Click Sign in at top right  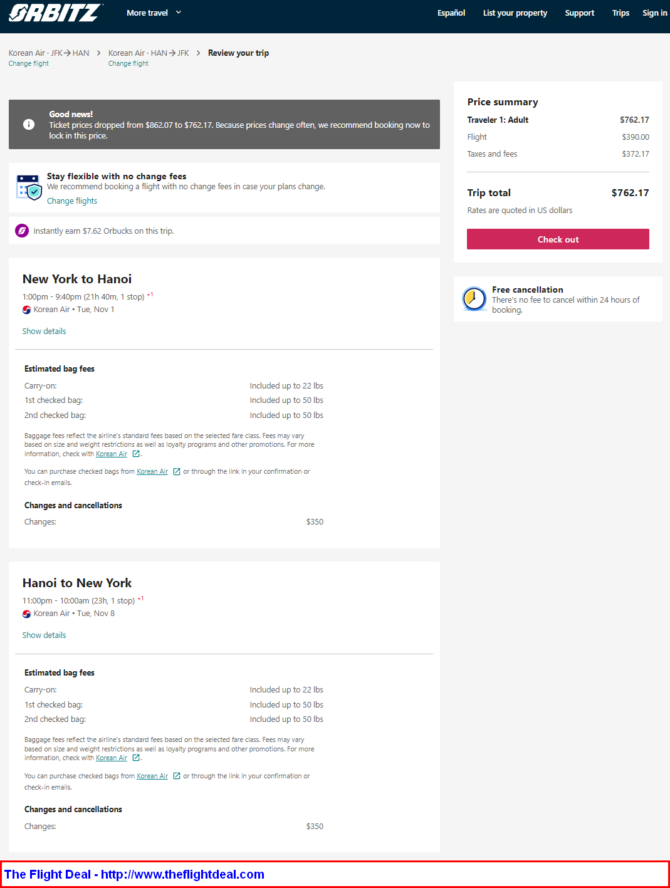coord(655,13)
